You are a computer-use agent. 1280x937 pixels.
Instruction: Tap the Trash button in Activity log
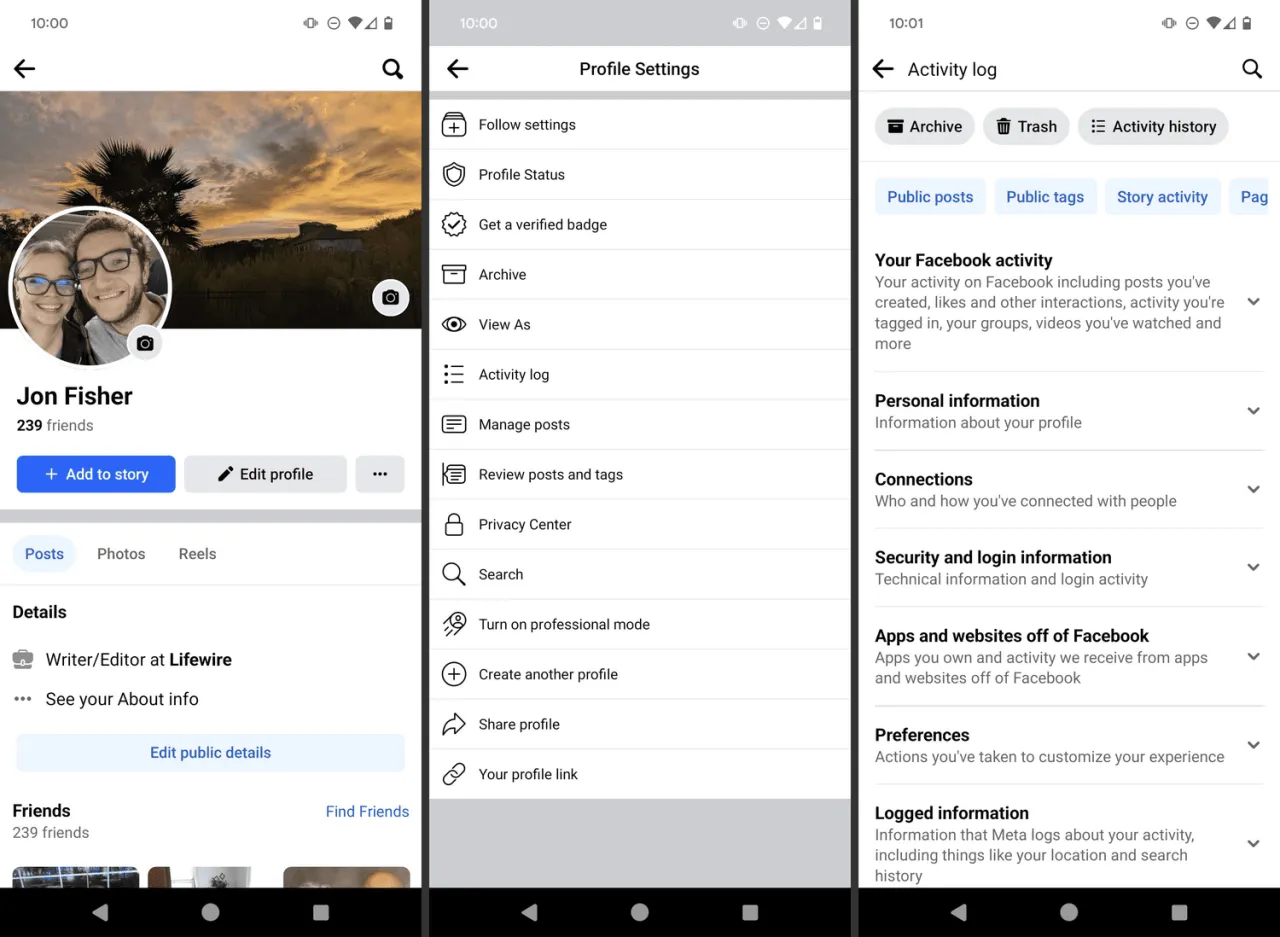coord(1026,126)
